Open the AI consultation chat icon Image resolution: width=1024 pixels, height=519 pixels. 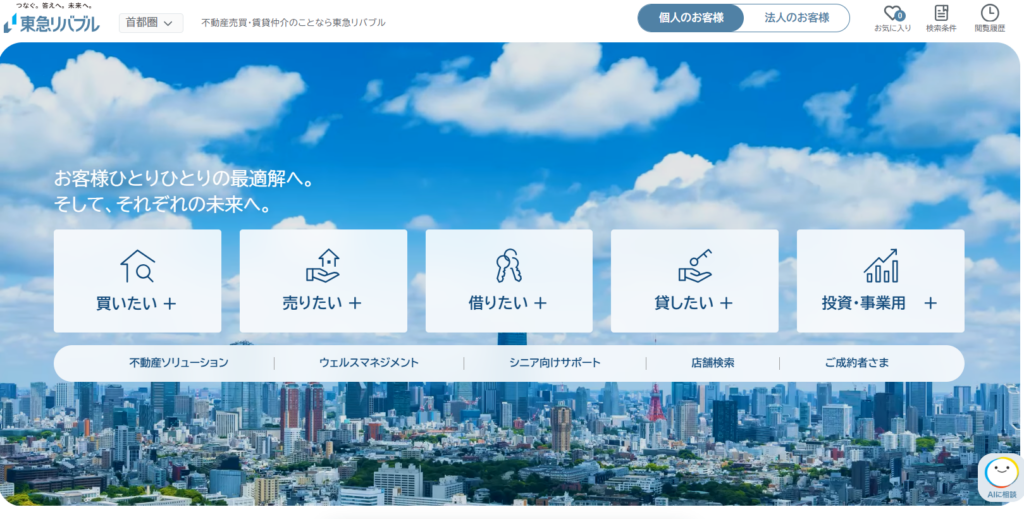point(1000,473)
